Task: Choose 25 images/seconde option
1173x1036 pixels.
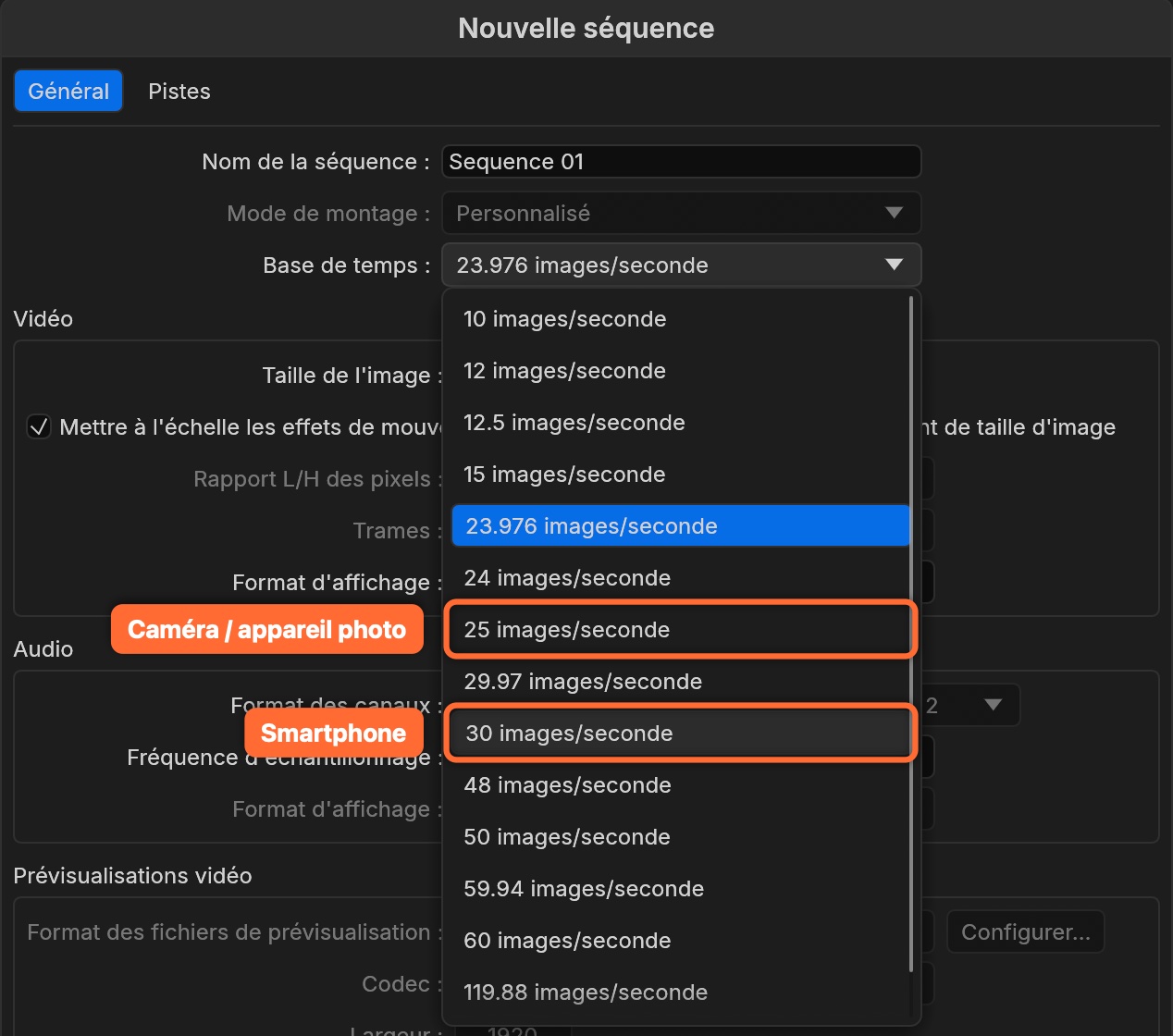Action: [x=681, y=630]
